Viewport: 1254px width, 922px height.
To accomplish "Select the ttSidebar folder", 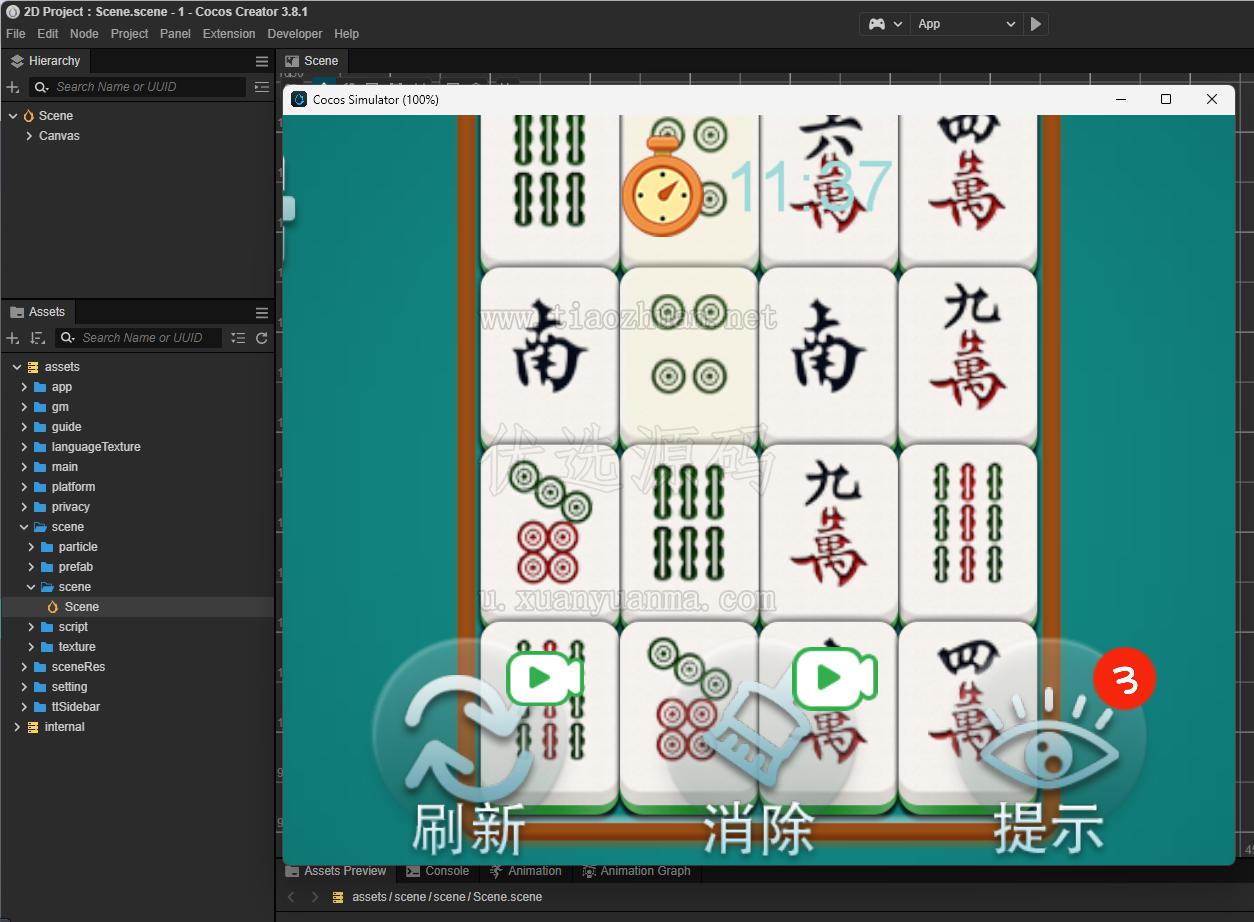I will [x=75, y=707].
